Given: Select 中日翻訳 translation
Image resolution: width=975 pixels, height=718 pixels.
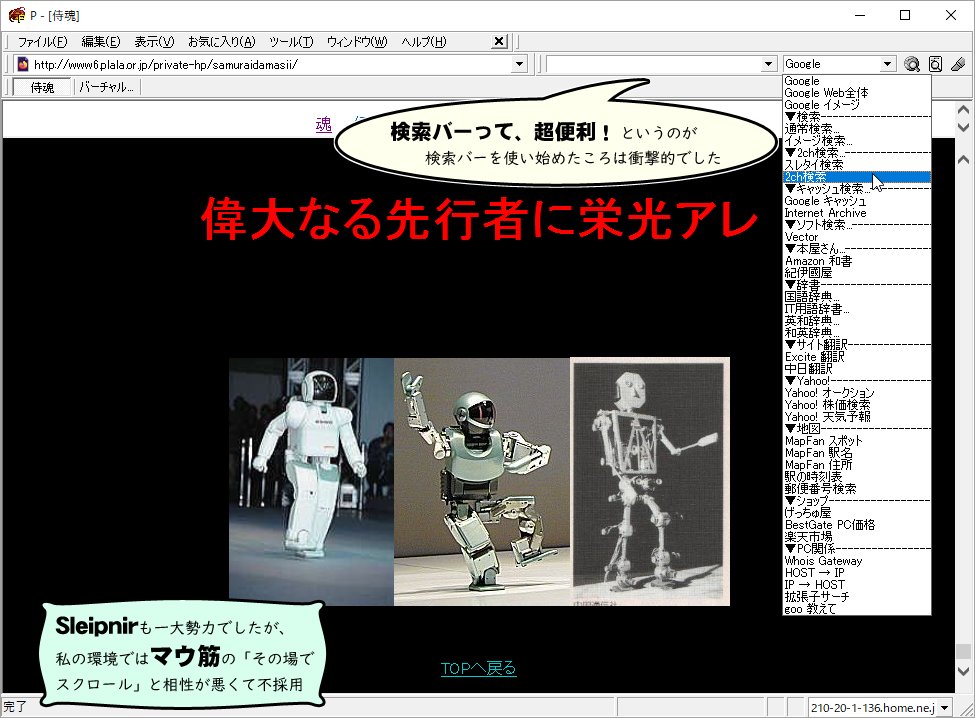Looking at the screenshot, I should pyautogui.click(x=857, y=369).
